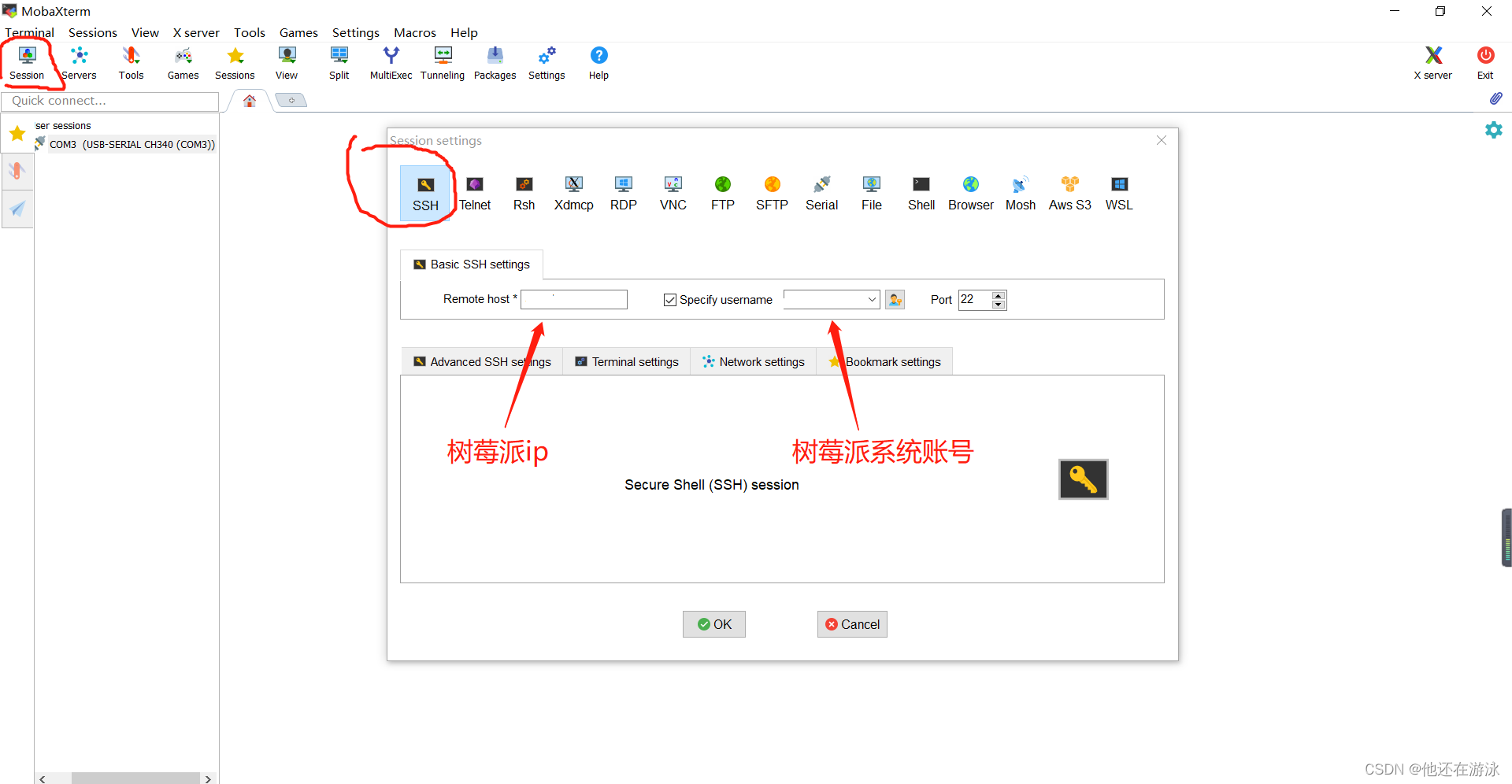Select the Shell session type
1512x784 pixels.
[921, 194]
